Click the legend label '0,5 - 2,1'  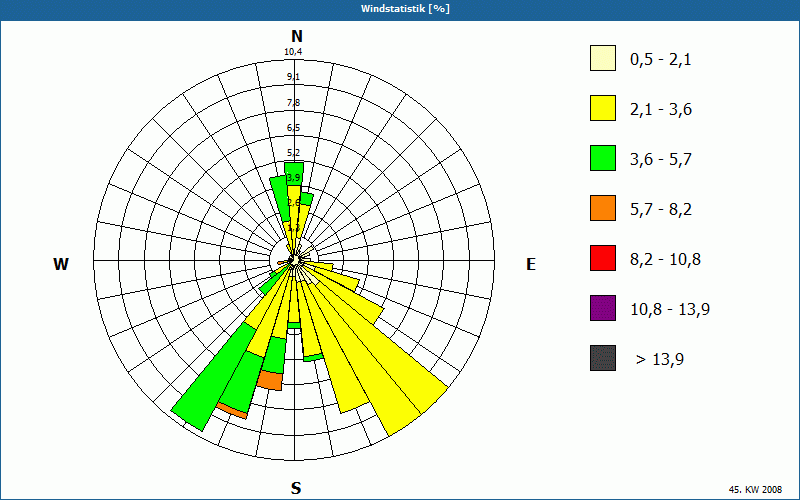661,60
